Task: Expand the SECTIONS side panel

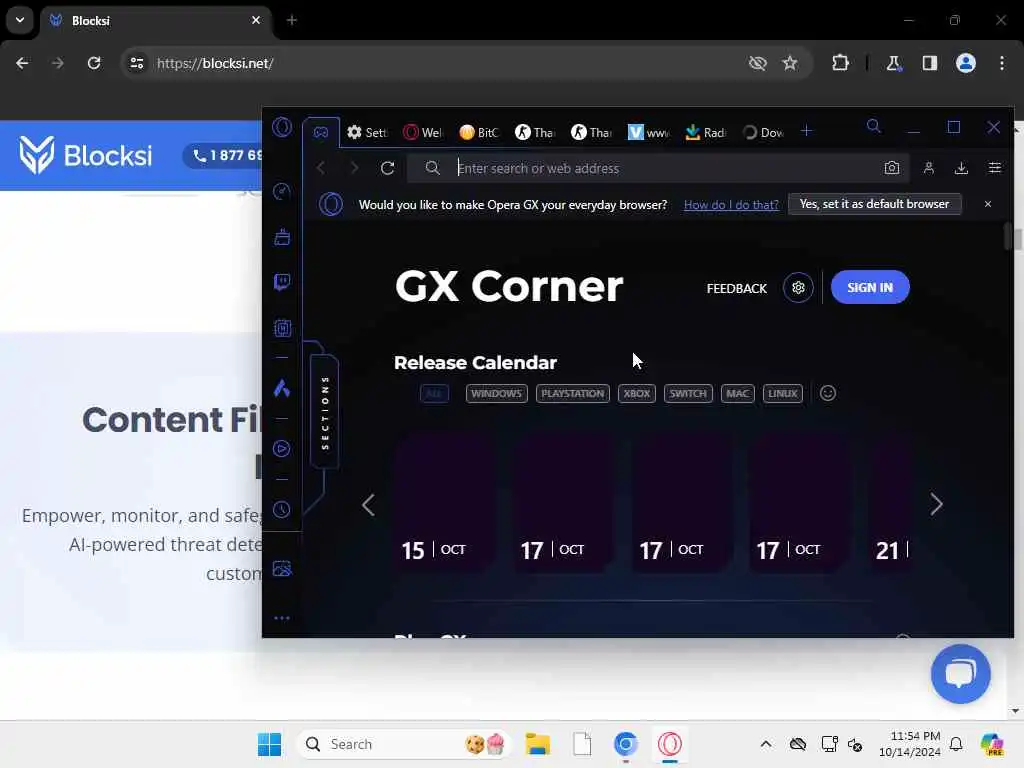Action: [325, 411]
